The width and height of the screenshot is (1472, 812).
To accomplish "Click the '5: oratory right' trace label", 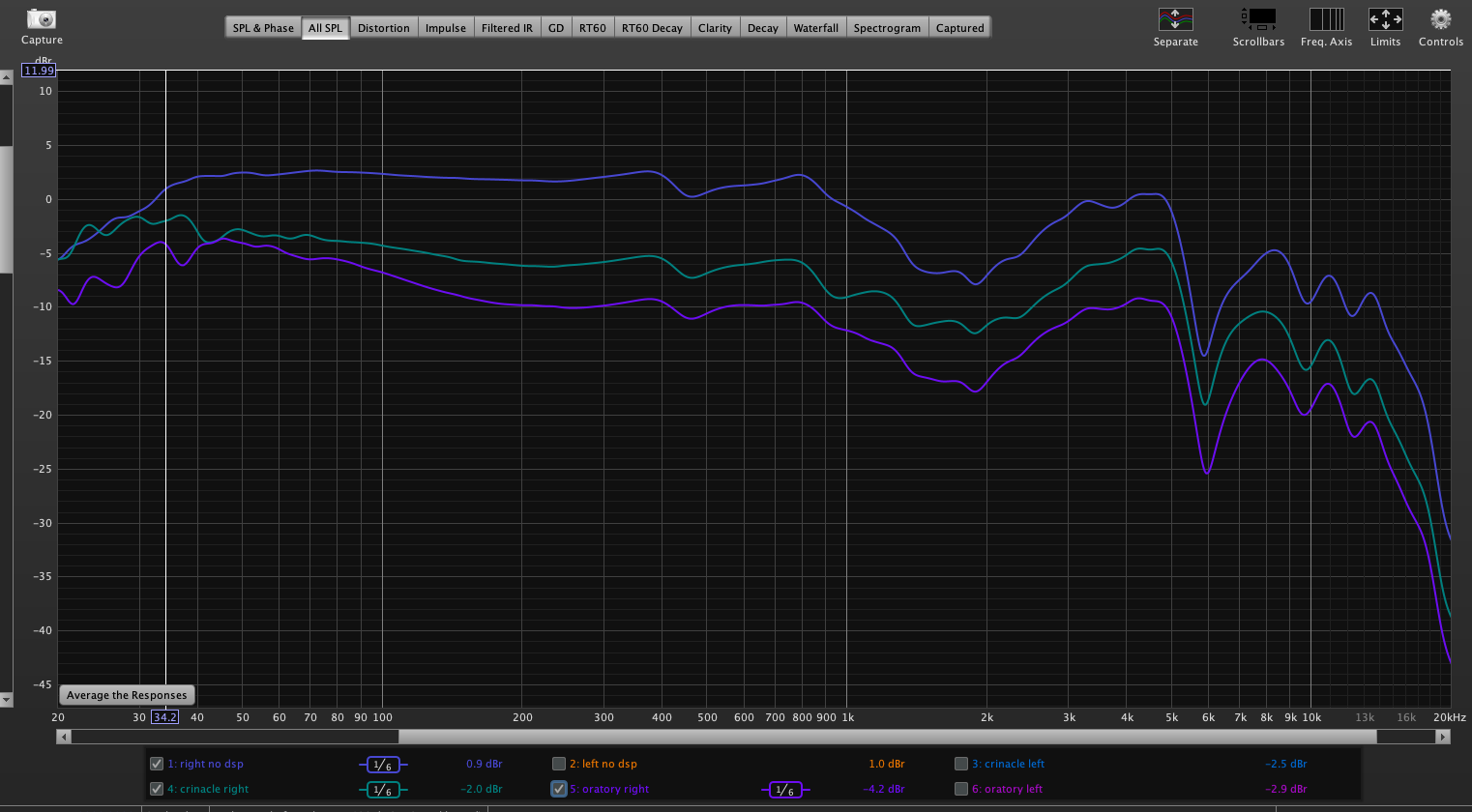I will [x=609, y=789].
